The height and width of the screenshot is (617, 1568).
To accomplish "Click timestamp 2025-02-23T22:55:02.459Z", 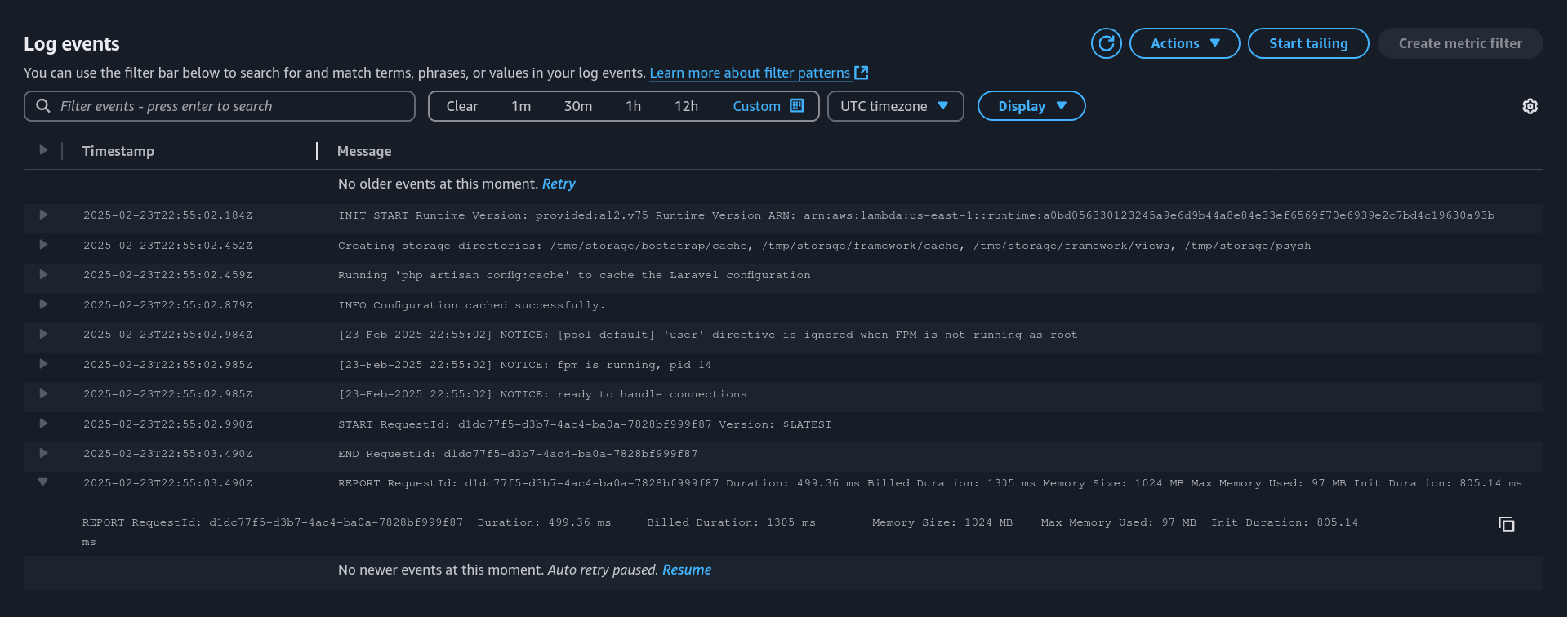I will (x=167, y=275).
